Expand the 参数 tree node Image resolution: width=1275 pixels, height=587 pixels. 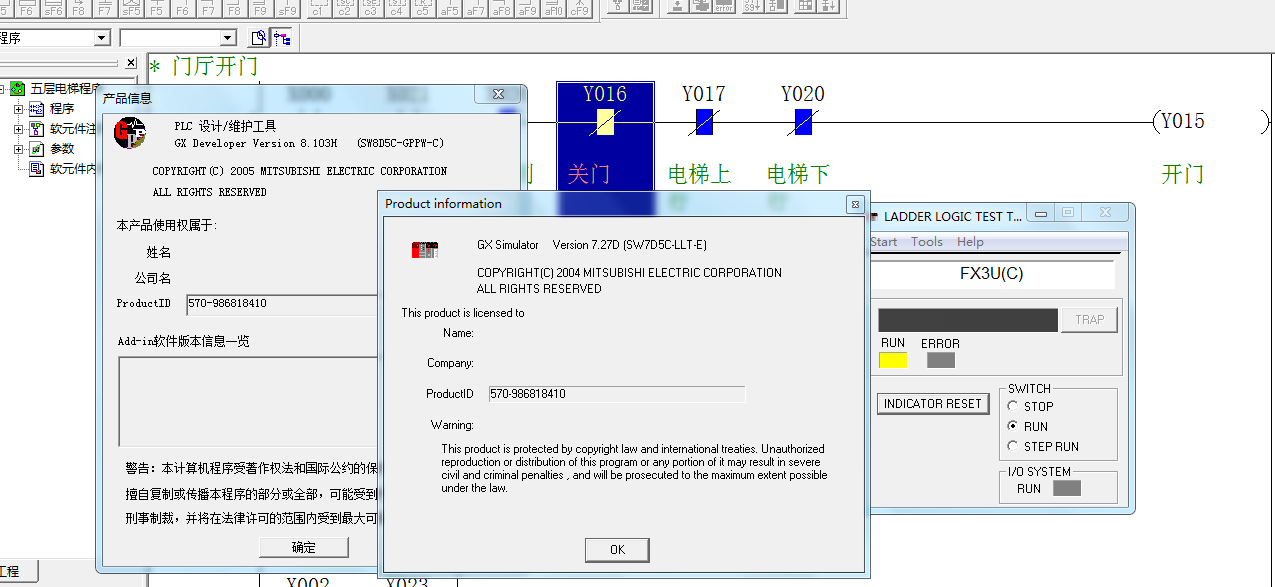pos(18,149)
